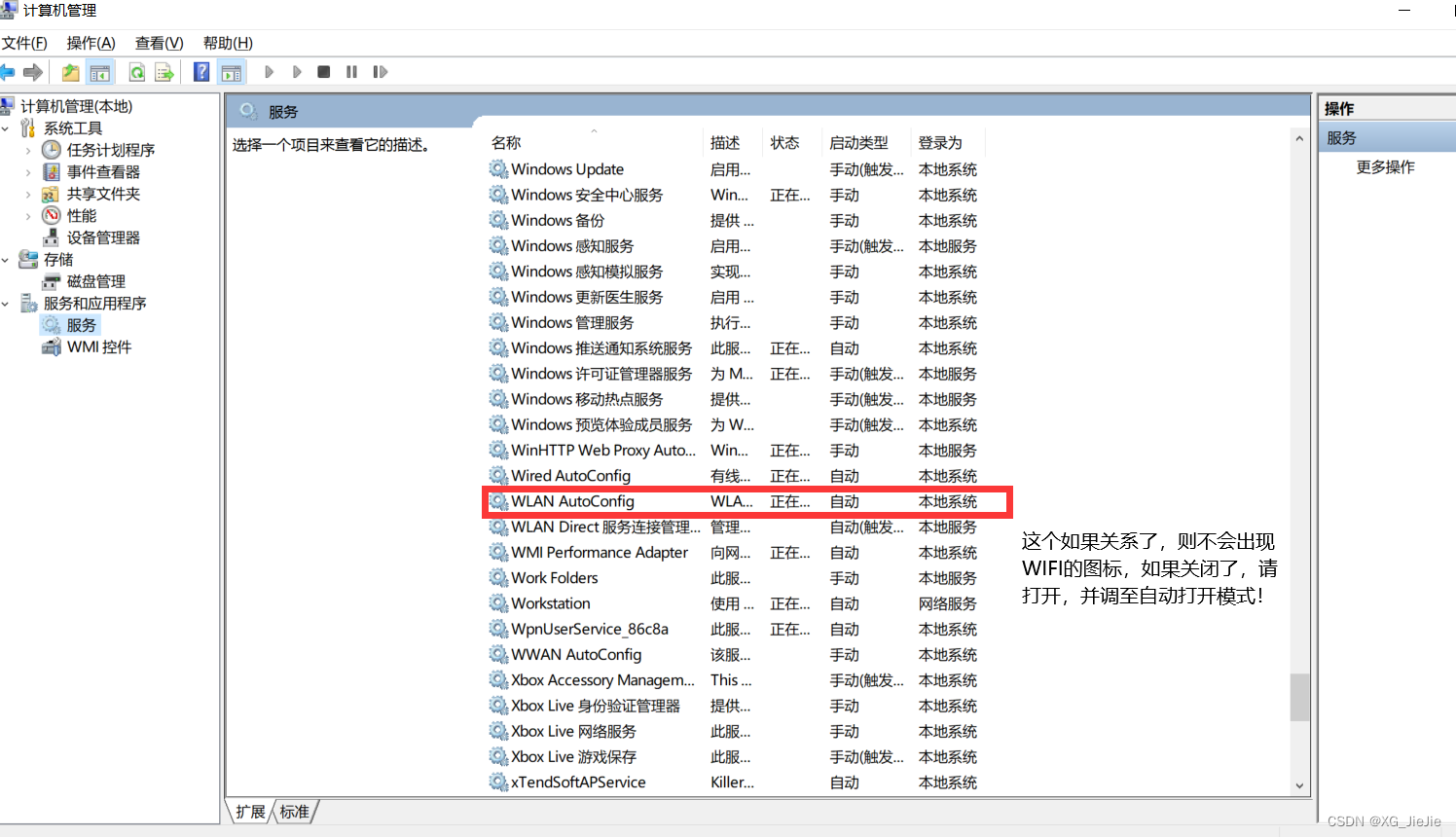Select 服务 in the left tree
Screen dimensions: 1456x837
point(81,325)
